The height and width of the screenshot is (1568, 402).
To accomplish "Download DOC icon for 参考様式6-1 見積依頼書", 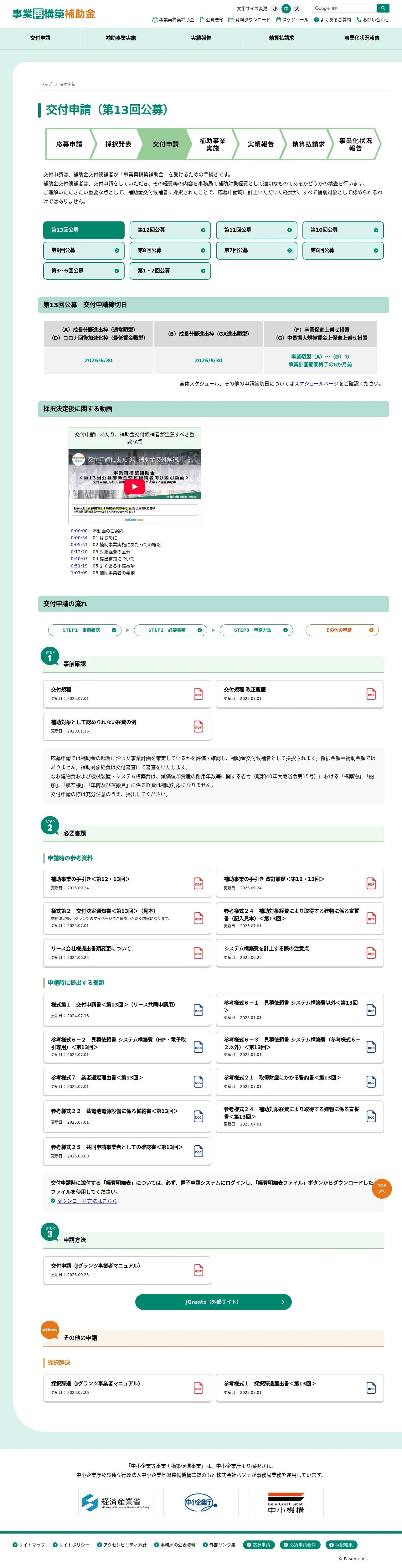I will coord(371,1010).
